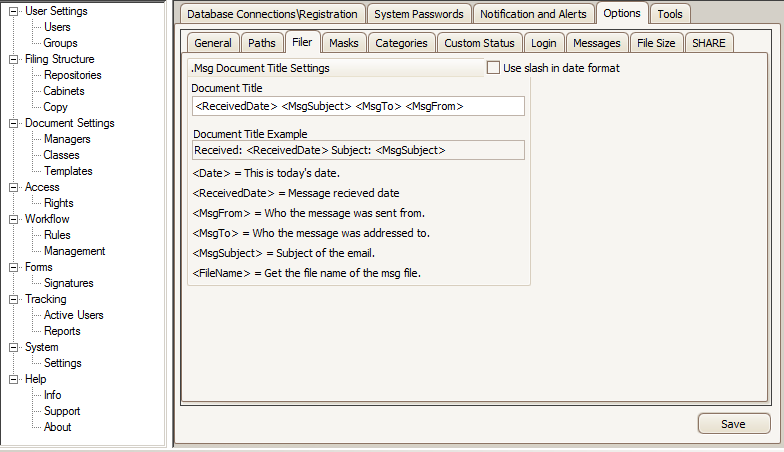Image resolution: width=784 pixels, height=452 pixels.
Task: Open the Notification and Alerts tab
Action: coord(533,14)
